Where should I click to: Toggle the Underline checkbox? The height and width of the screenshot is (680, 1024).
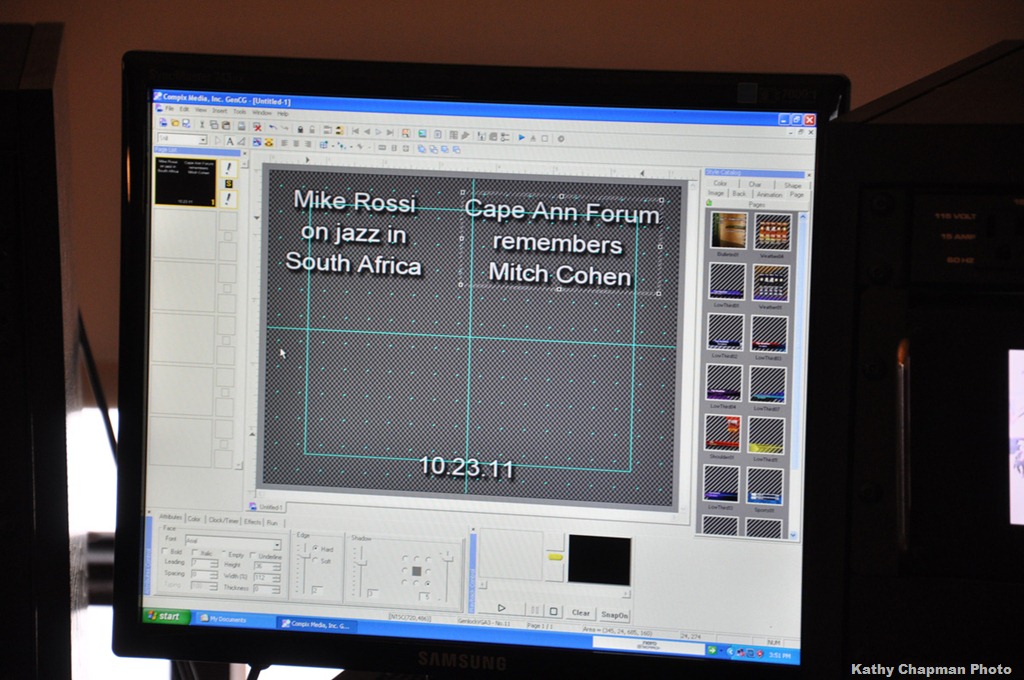pyautogui.click(x=252, y=554)
